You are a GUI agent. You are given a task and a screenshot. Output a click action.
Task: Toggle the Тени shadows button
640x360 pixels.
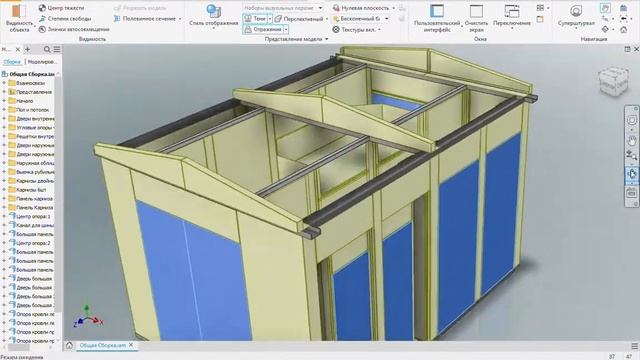click(x=255, y=18)
